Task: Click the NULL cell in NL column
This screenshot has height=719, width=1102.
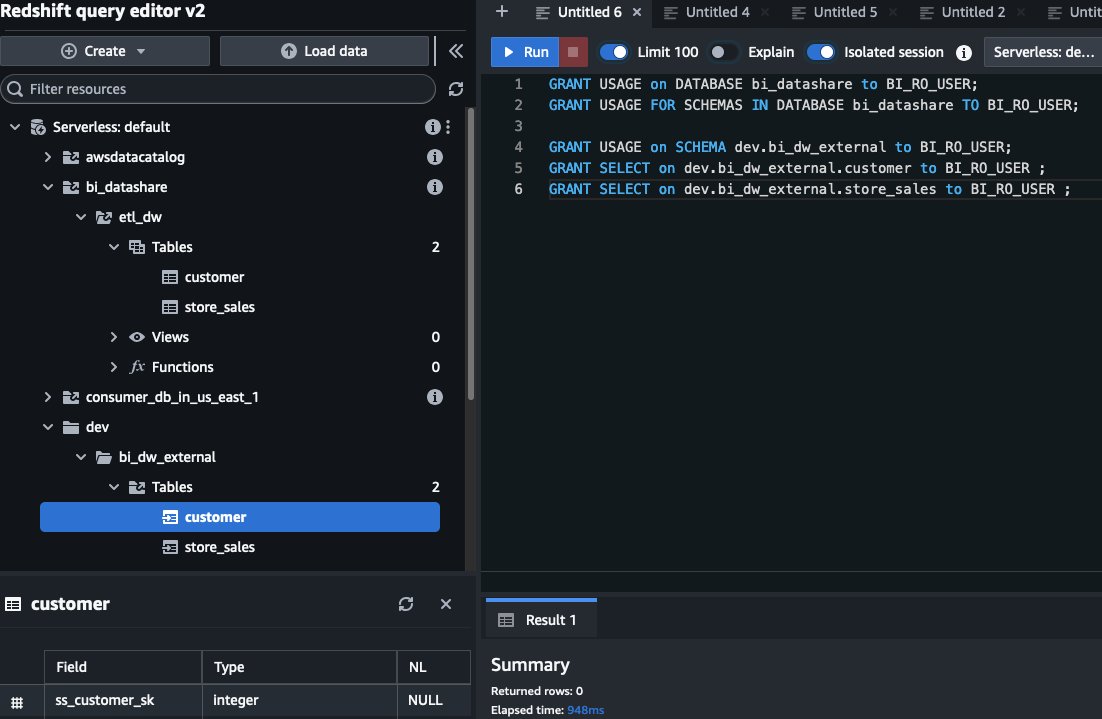Action: point(434,701)
